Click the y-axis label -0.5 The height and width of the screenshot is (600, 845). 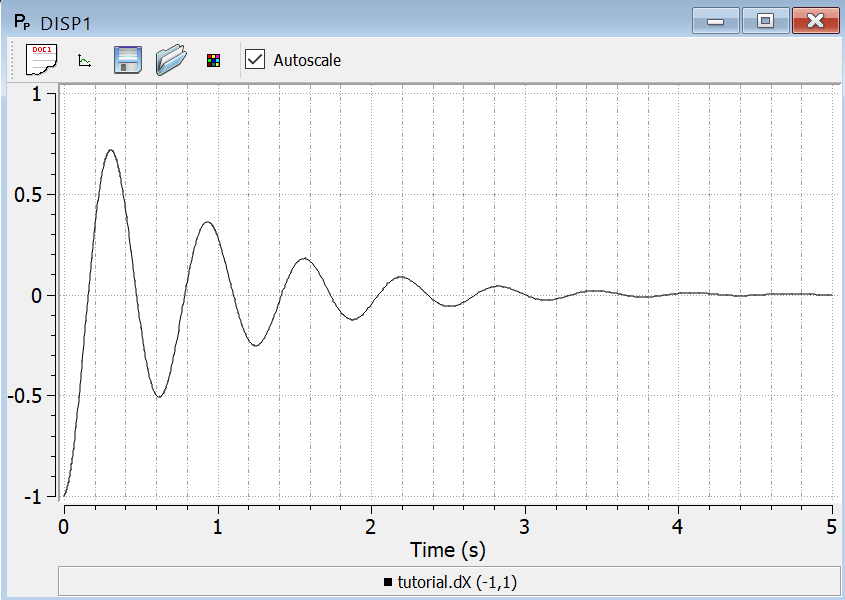pos(25,396)
